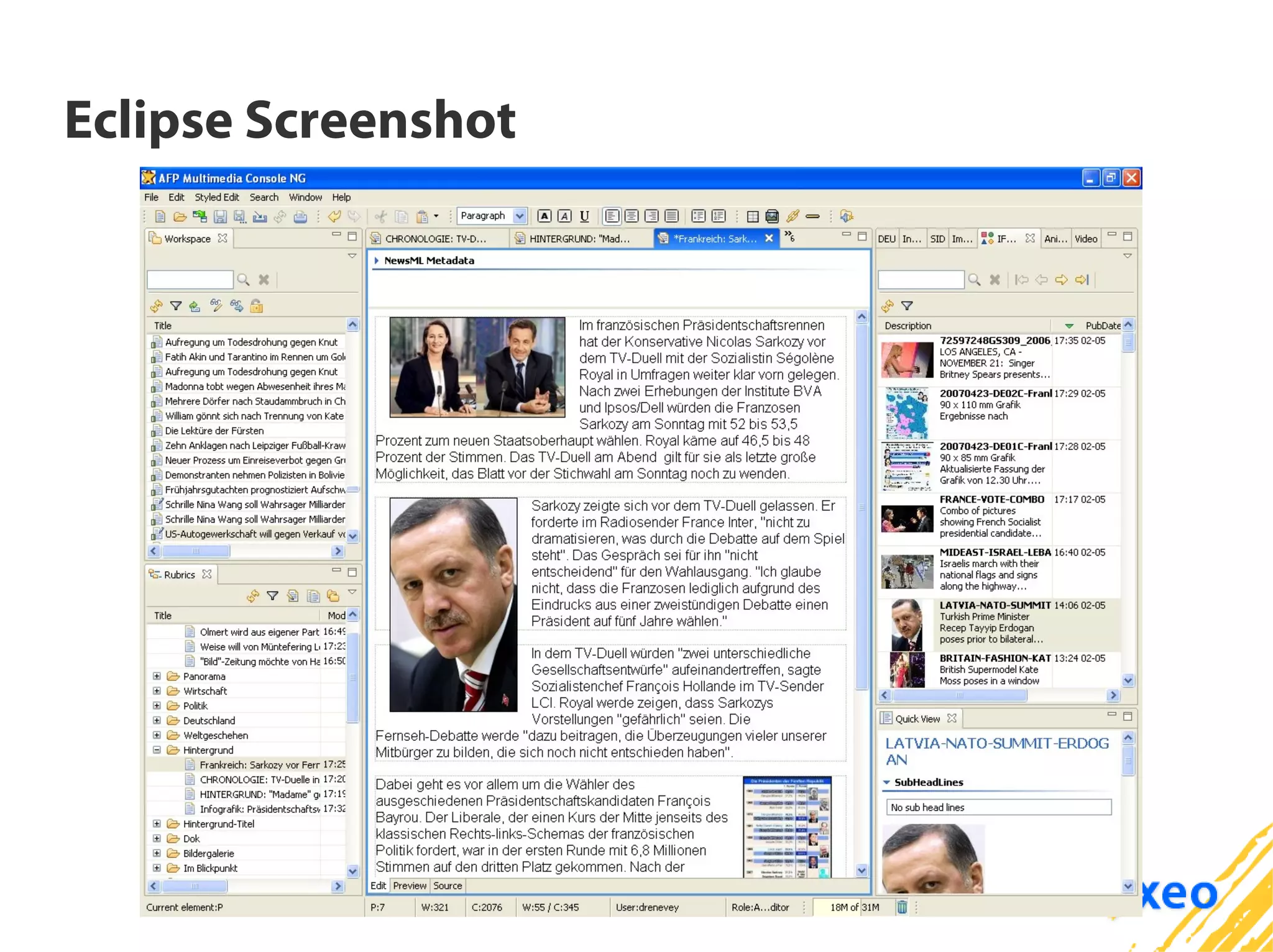Click the Rubrics filter funnel icon

coord(272,596)
